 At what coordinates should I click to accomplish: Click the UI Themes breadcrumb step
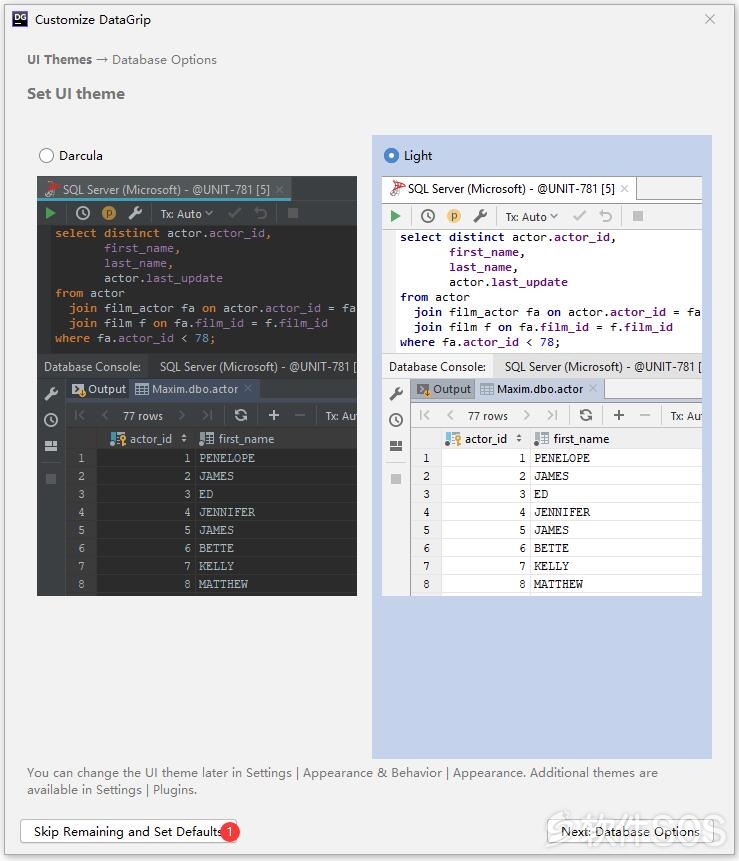[59, 59]
